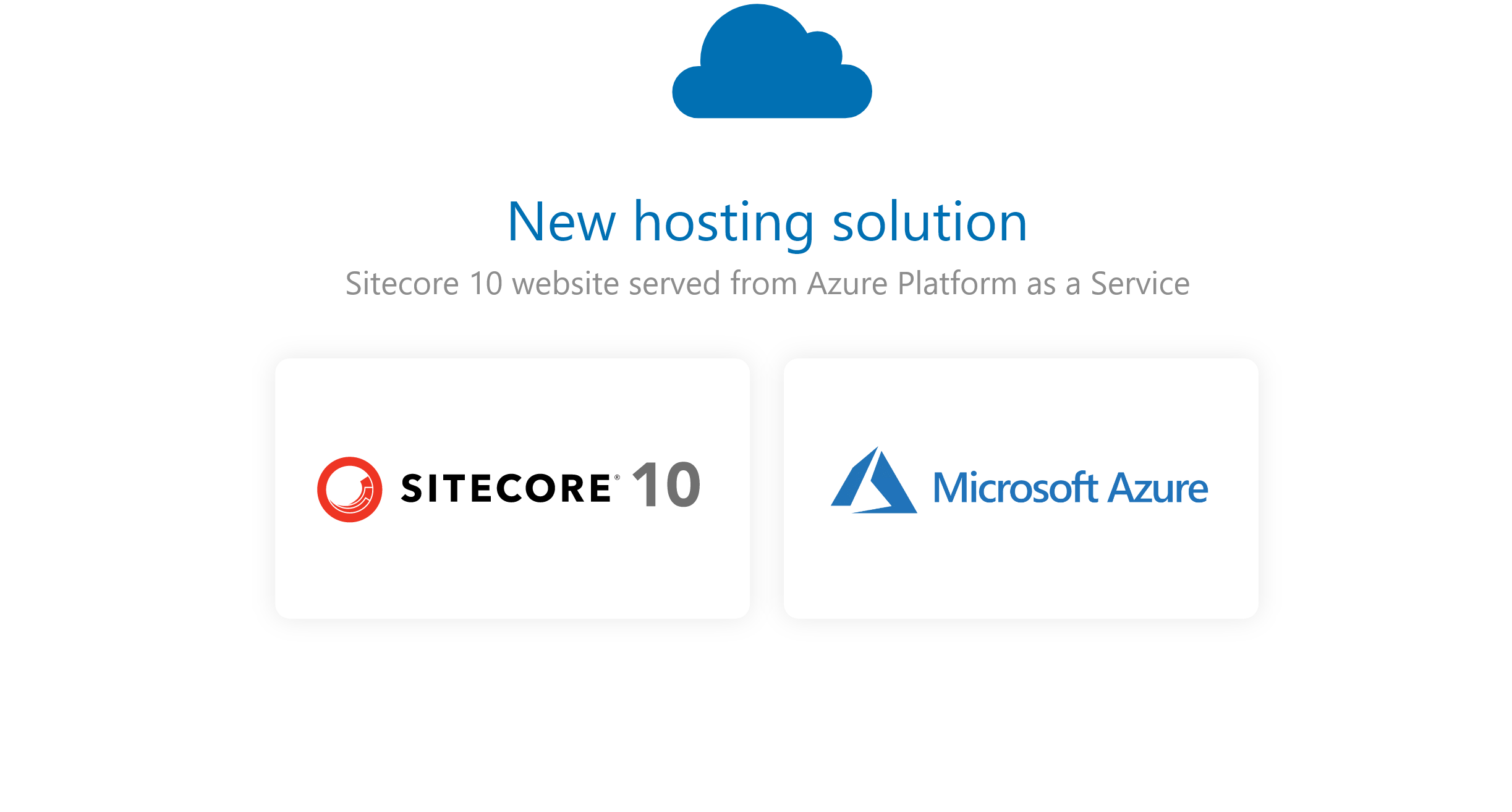Click the red Sitecore swirl logo
The image size is (1512, 812).
349,489
